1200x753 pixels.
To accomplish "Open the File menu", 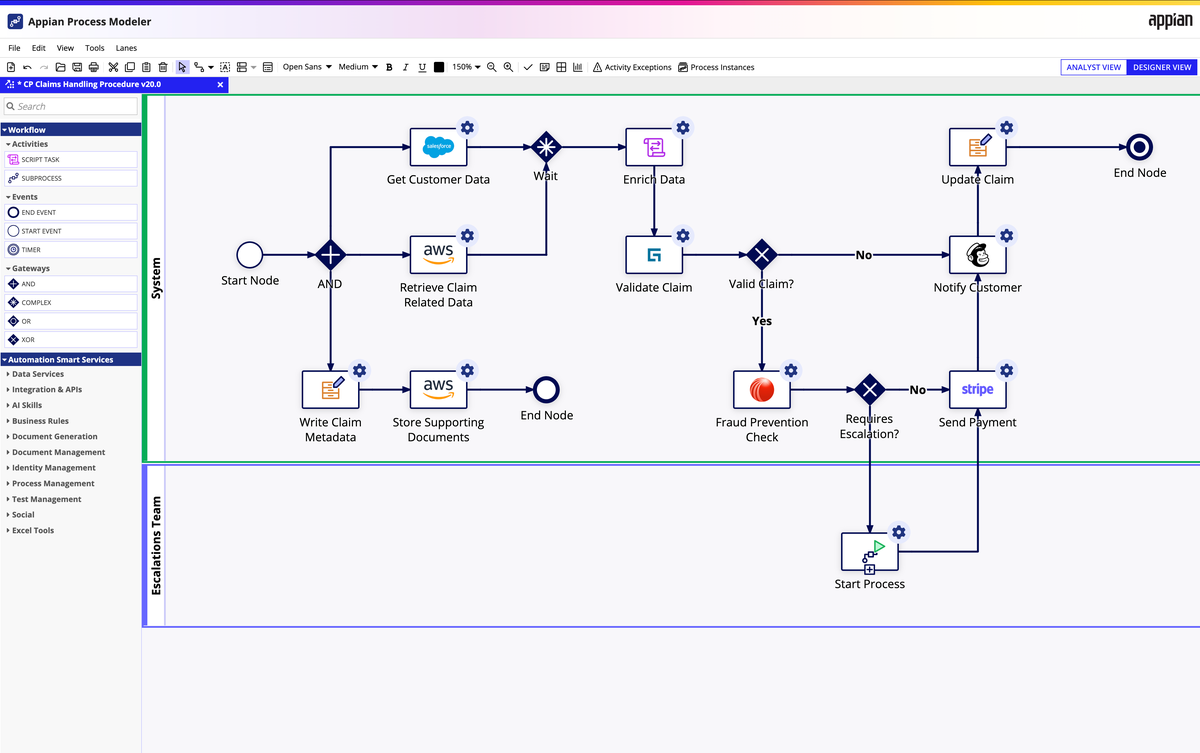I will pyautogui.click(x=14, y=48).
